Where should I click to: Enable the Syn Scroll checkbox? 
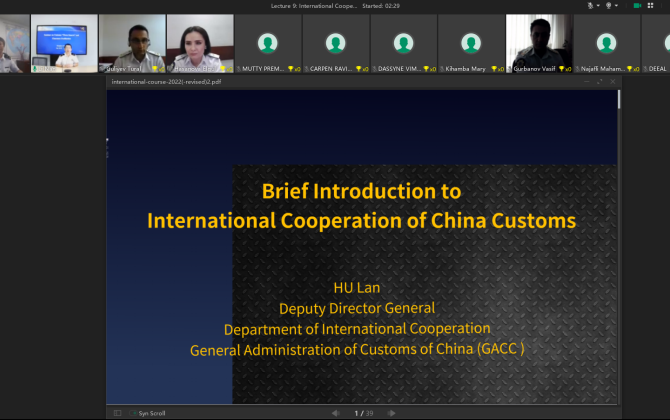pos(133,412)
